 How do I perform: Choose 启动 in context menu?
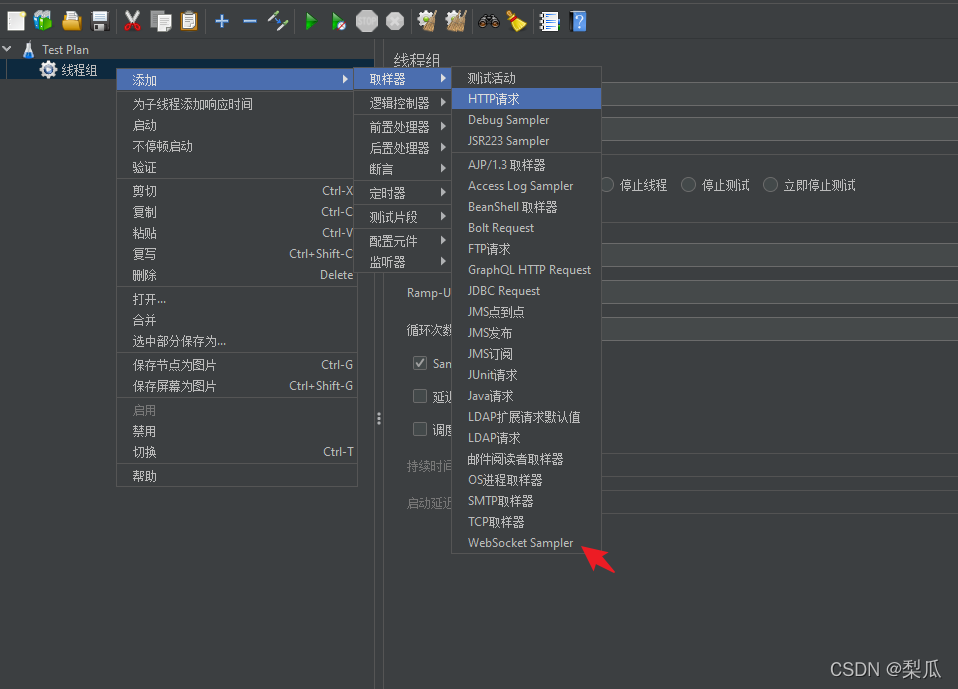236,125
